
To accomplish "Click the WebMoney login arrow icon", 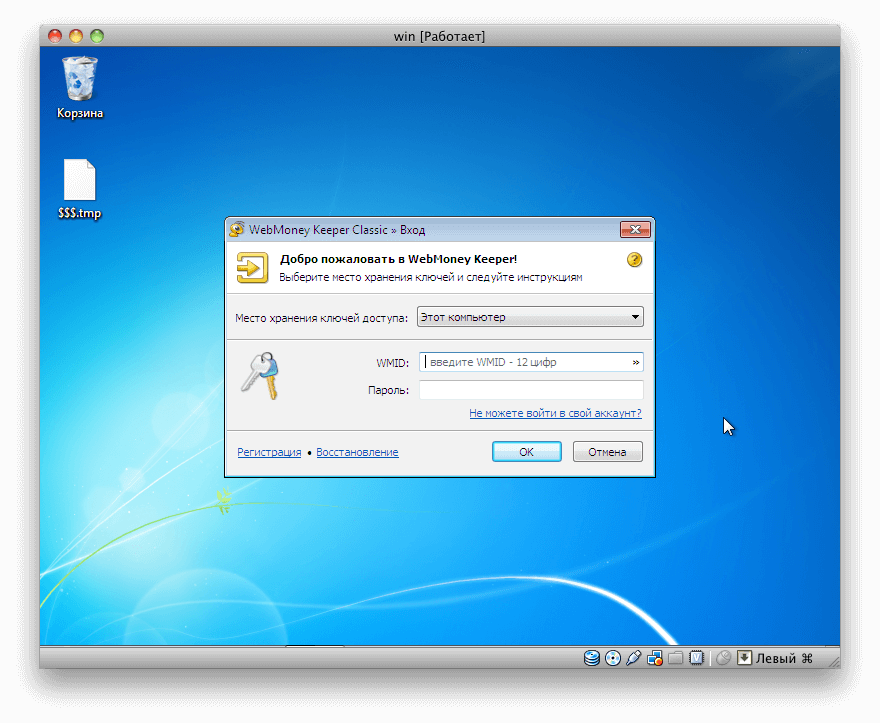I will click(252, 267).
